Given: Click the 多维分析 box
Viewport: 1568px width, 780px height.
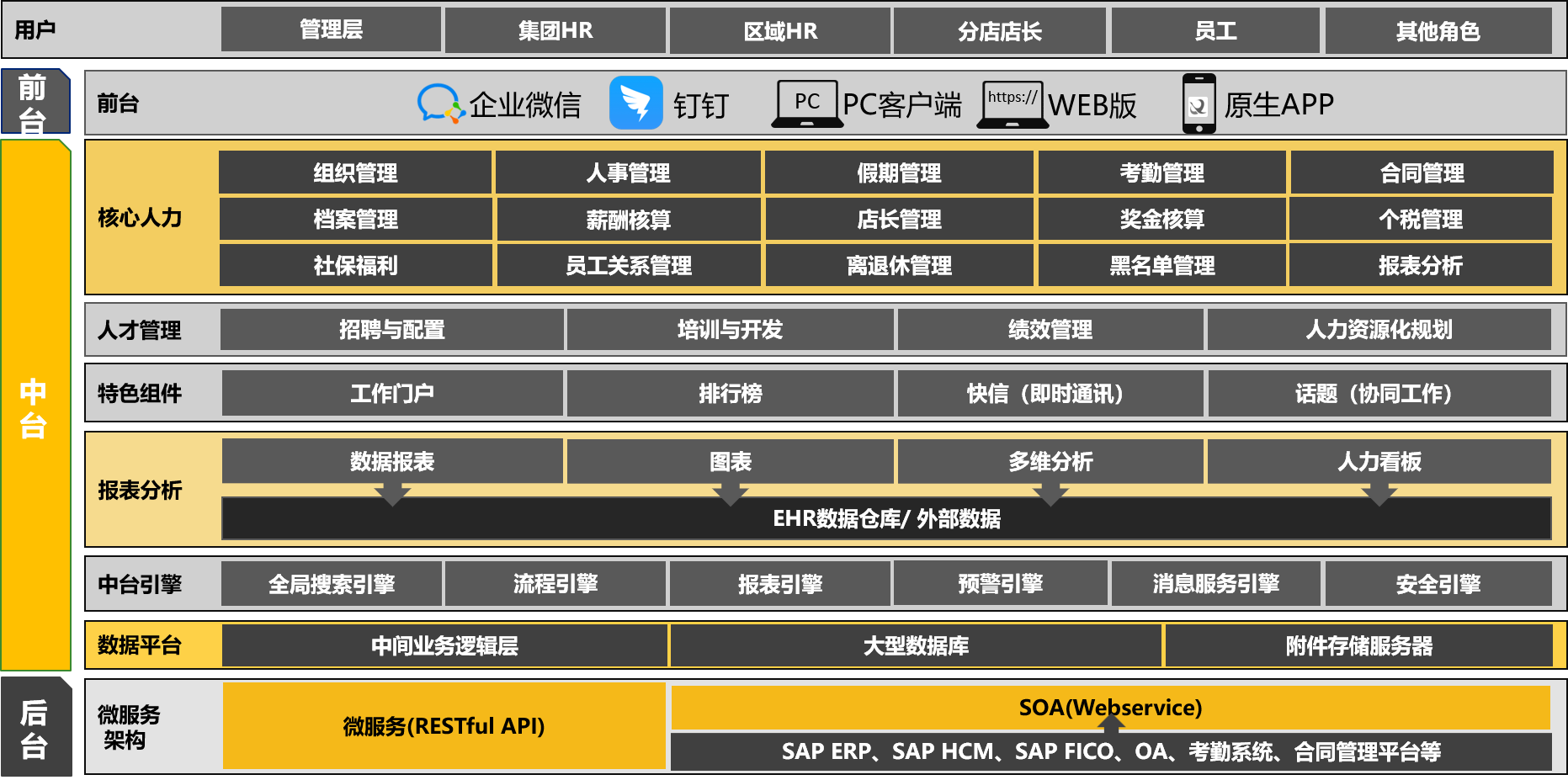Looking at the screenshot, I should (x=1050, y=461).
